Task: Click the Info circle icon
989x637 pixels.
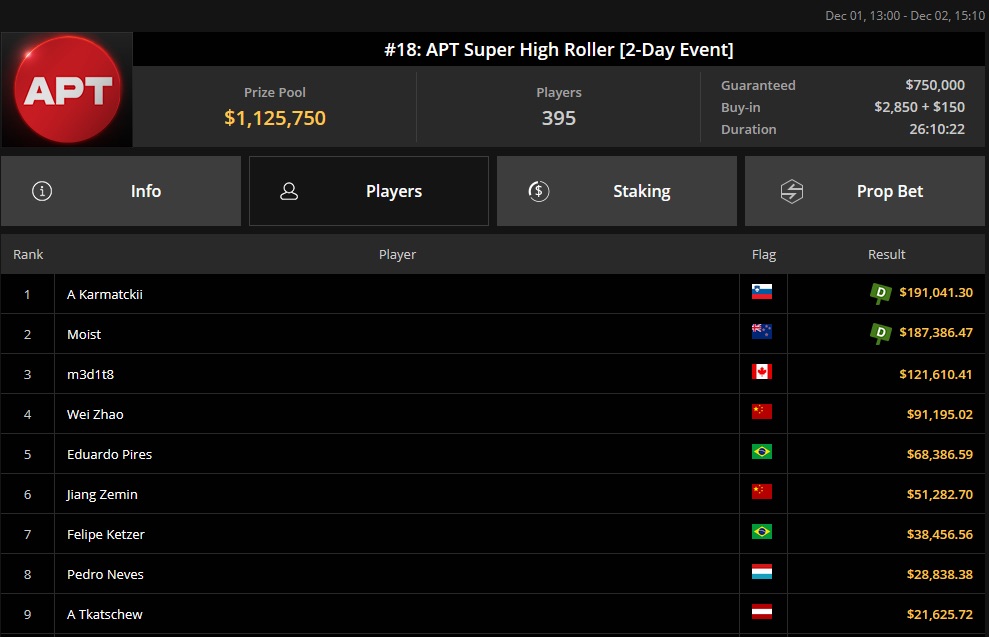Action: (x=42, y=191)
